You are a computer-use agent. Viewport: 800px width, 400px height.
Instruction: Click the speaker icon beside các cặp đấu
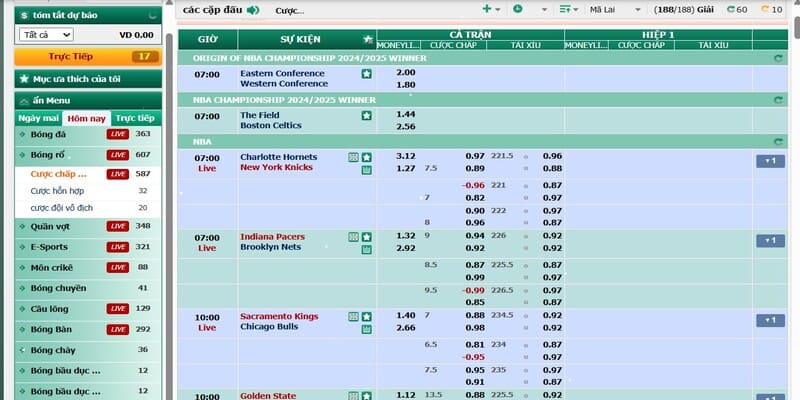point(253,10)
